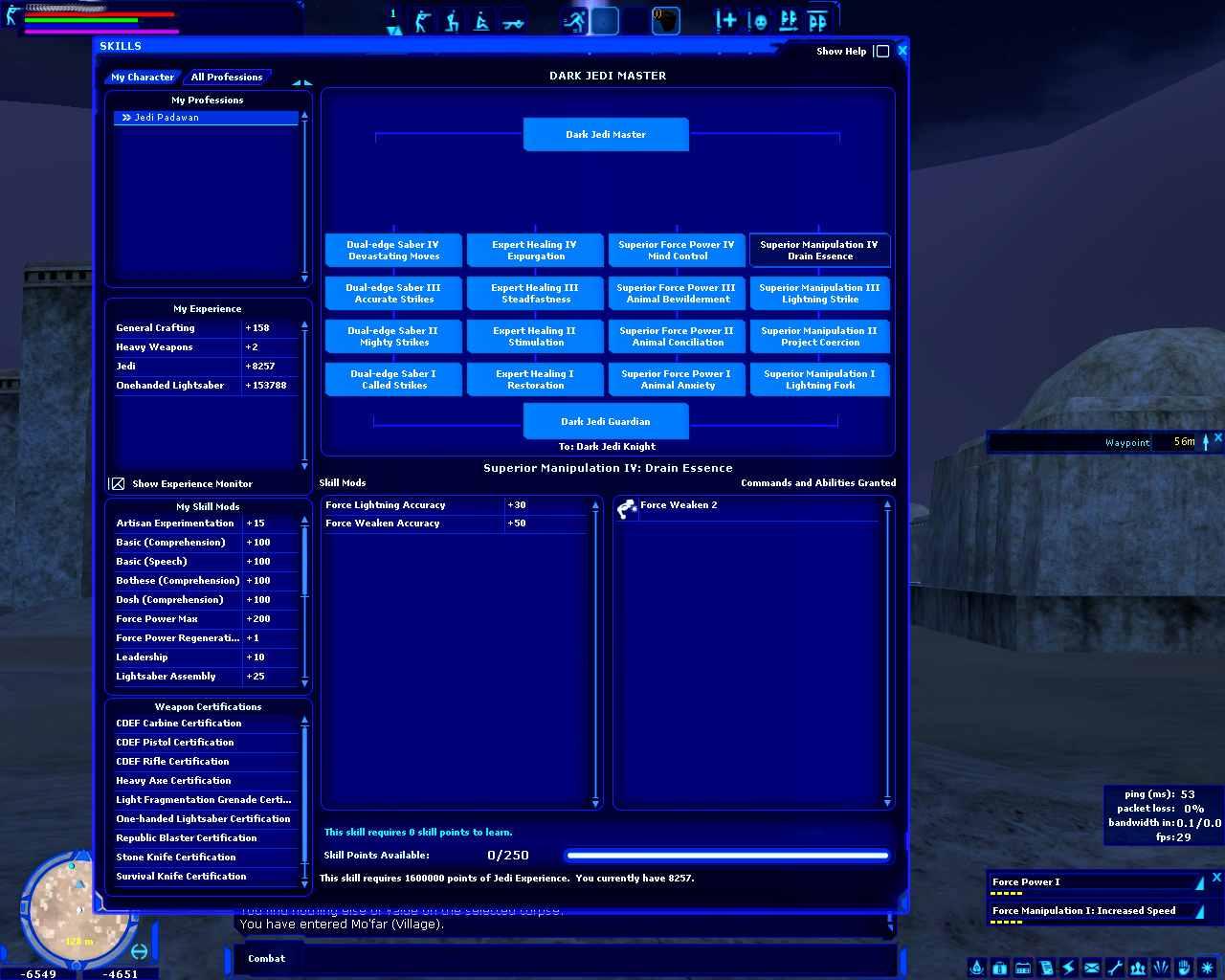Screen dimensions: 1225x980
Task: Click the two-figures-with-arrow toolbar icon
Action: 789,21
